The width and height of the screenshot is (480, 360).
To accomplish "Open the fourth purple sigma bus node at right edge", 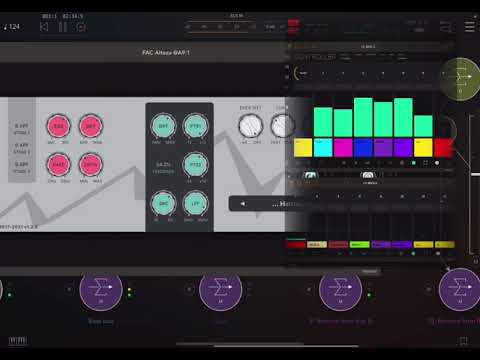I will click(459, 290).
